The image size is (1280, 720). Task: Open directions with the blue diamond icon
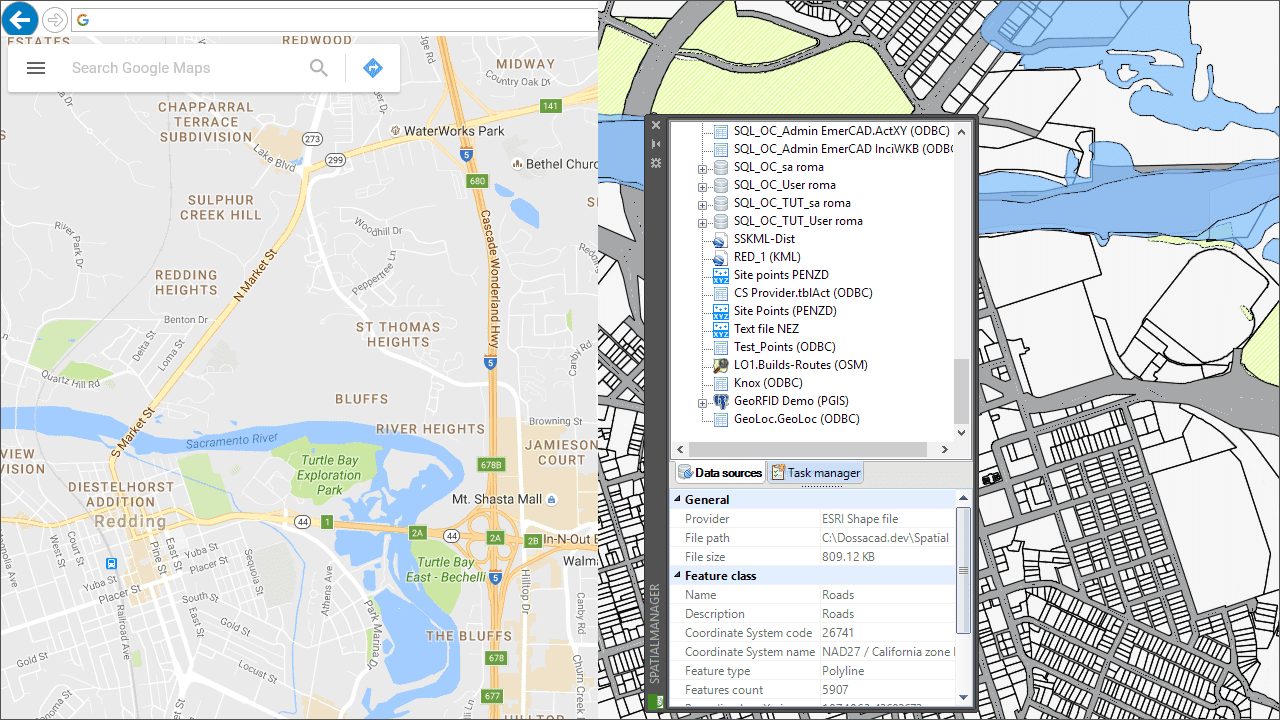373,68
